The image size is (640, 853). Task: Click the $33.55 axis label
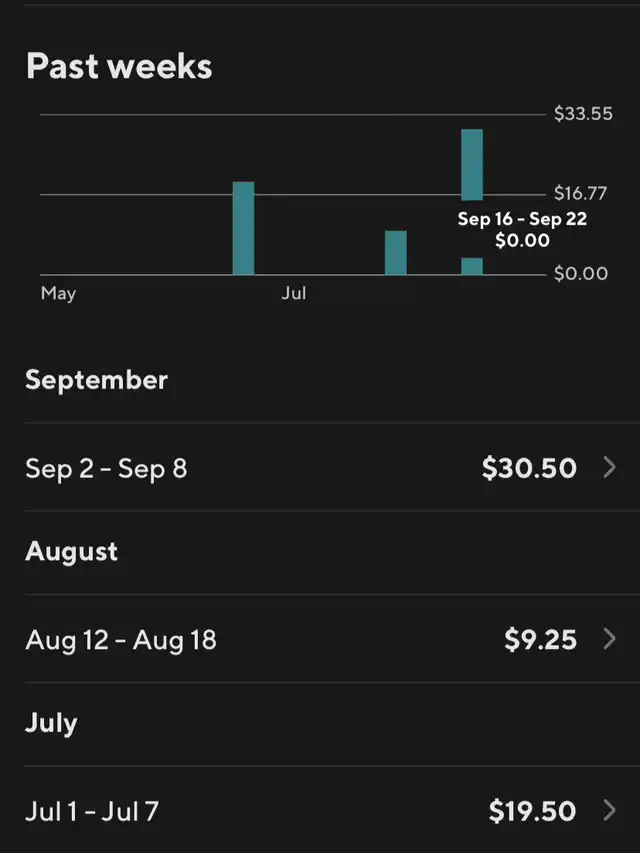coord(583,114)
